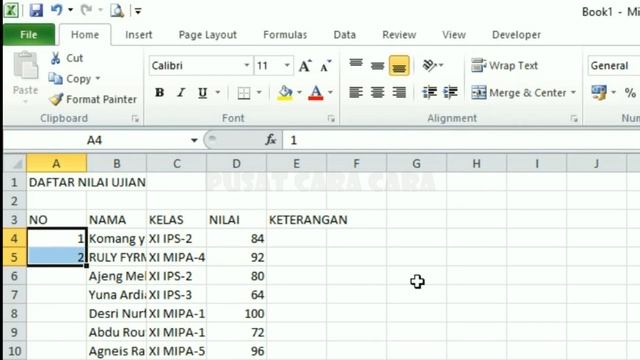This screenshot has height=360, width=640.
Task: Switch to the Page Layout tab
Action: 207,35
